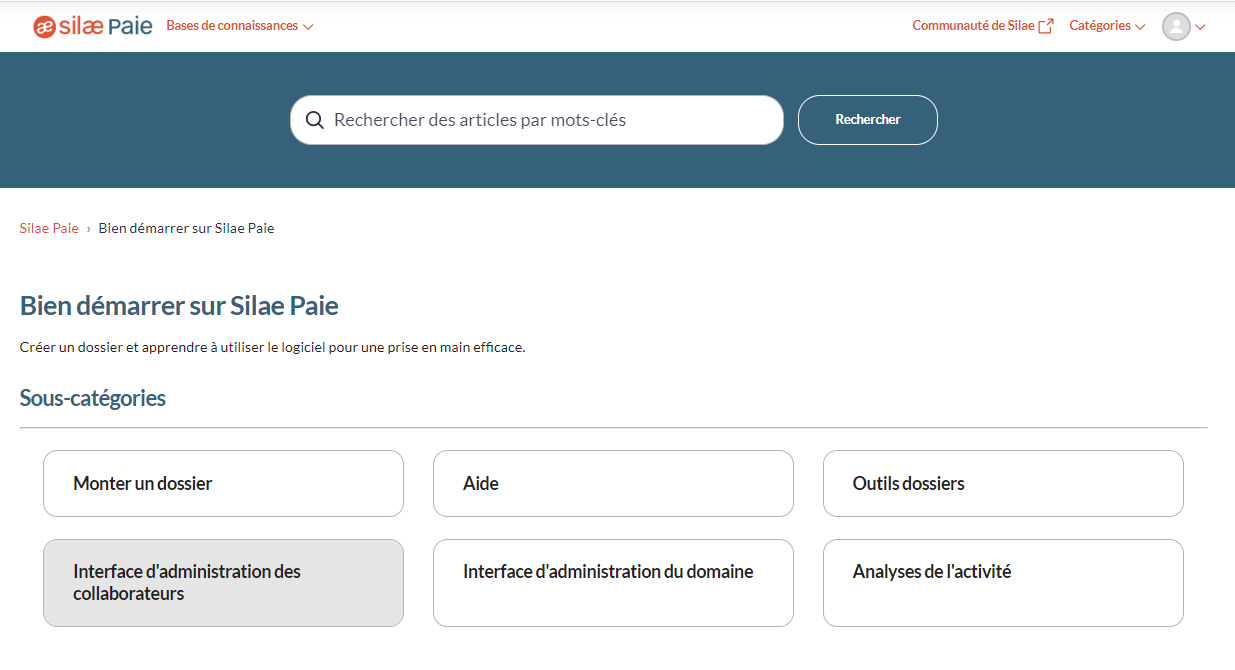Open Interface d'administration des collaborateurs
Screen dimensions: 1235x670
pos(222,583)
